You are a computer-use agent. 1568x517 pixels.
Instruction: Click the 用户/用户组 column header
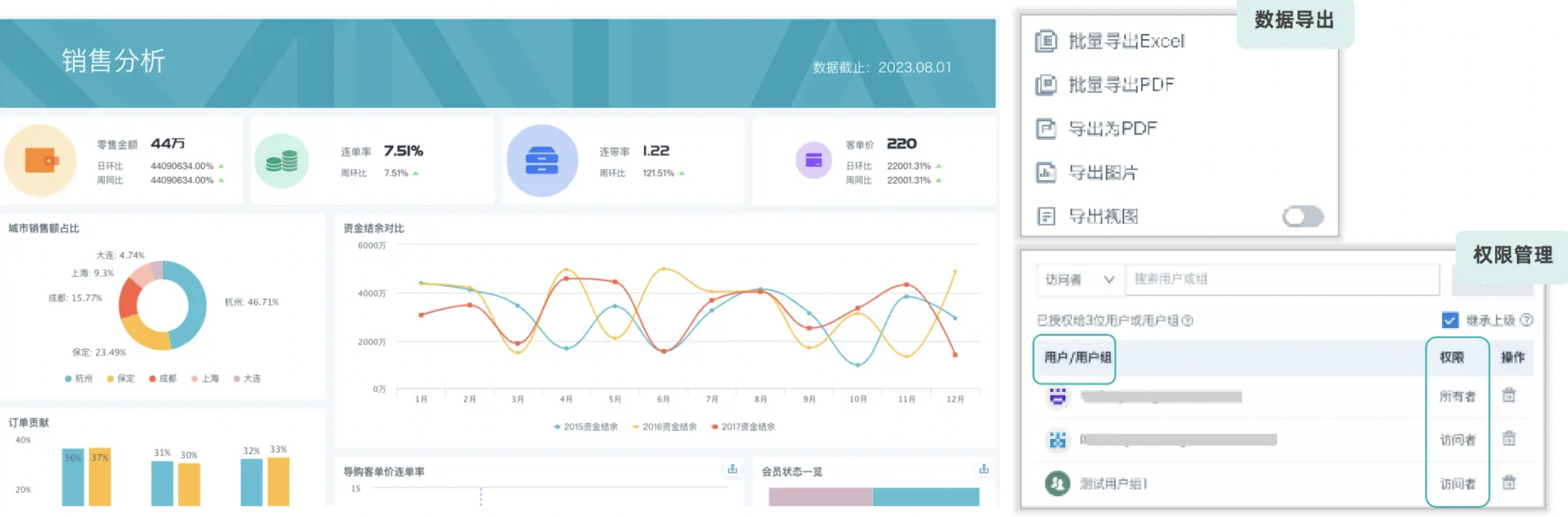1078,358
